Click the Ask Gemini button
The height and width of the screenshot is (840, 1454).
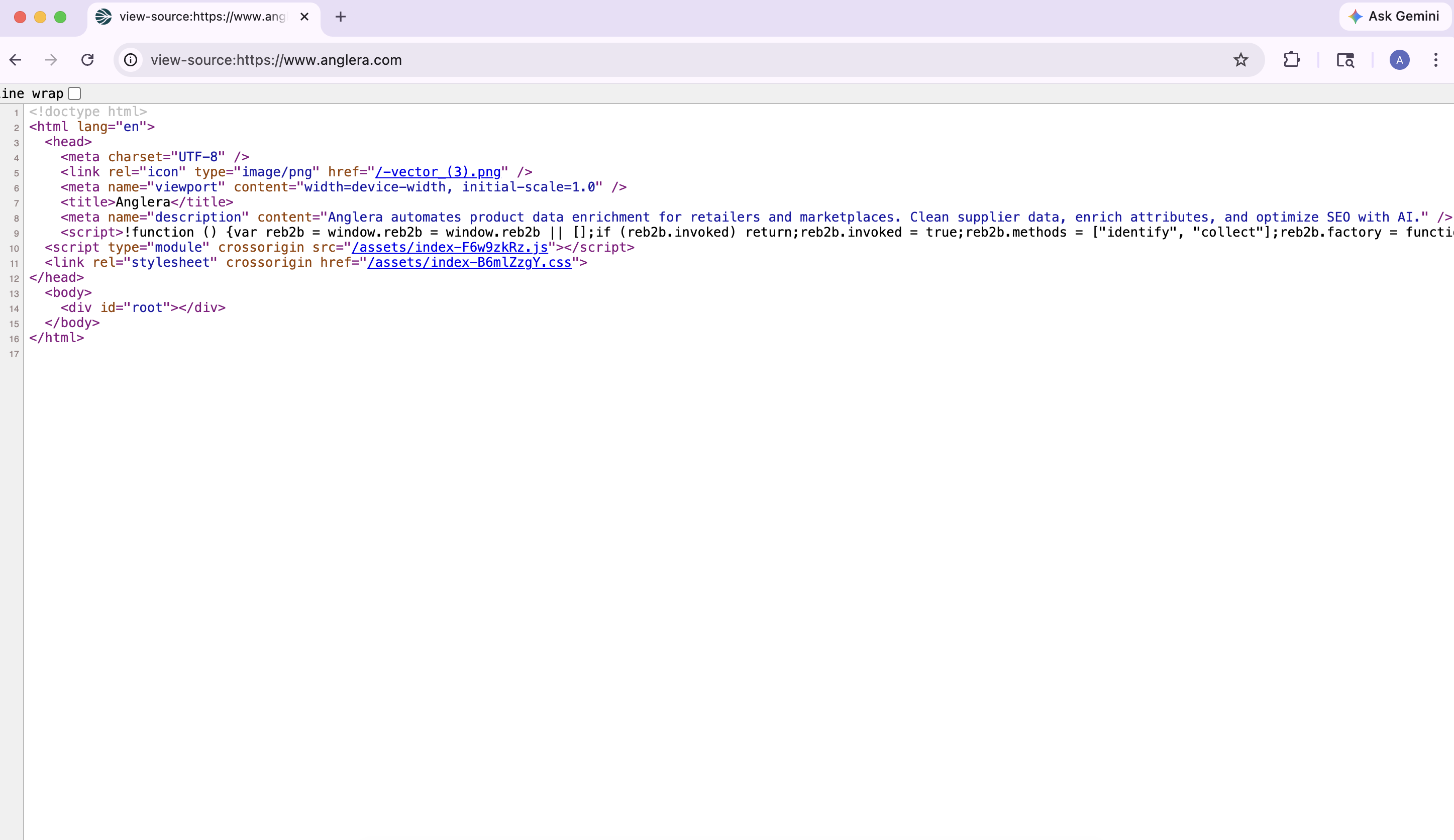tap(1394, 17)
